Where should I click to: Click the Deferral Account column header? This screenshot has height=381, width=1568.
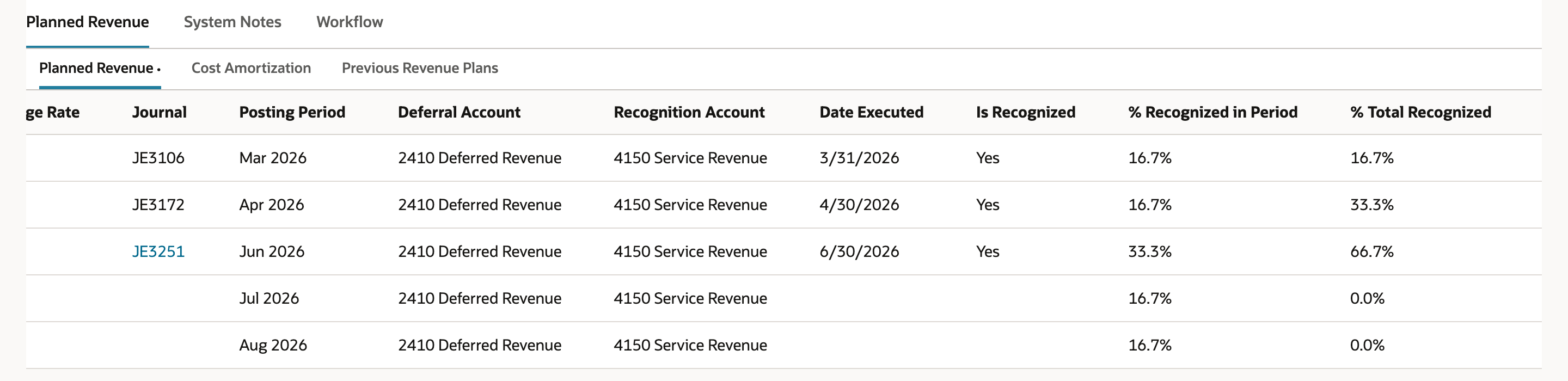pyautogui.click(x=459, y=112)
